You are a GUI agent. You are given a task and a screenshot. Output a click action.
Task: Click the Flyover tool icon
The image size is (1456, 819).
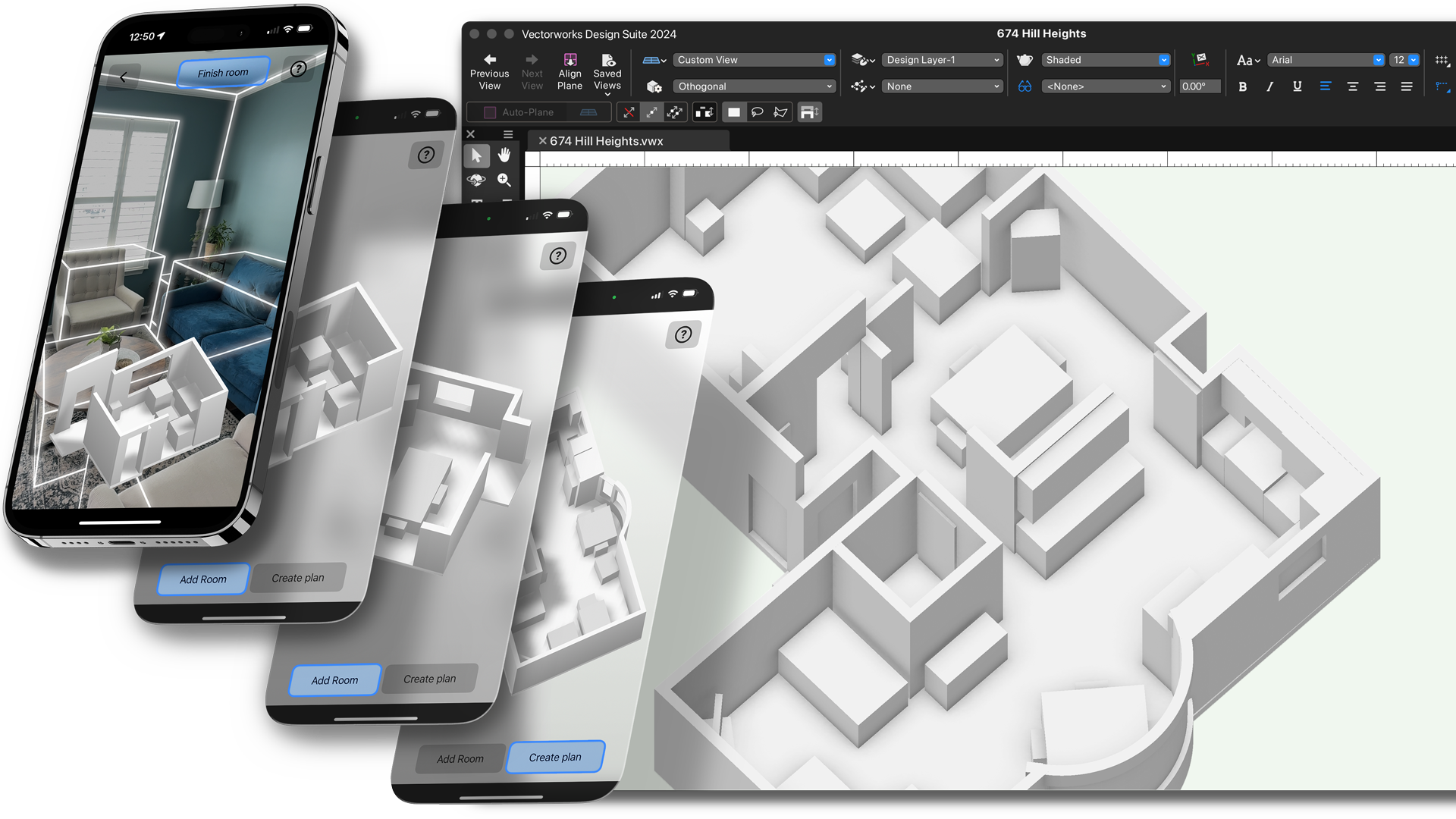[x=476, y=180]
